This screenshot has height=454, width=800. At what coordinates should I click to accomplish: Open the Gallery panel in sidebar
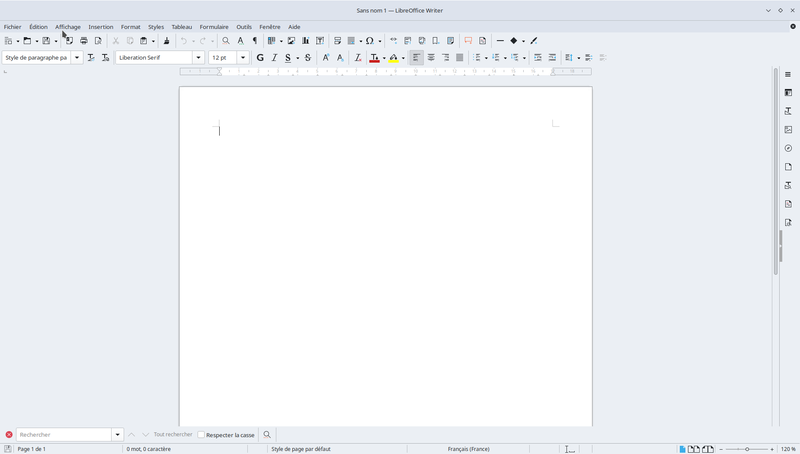[788, 130]
